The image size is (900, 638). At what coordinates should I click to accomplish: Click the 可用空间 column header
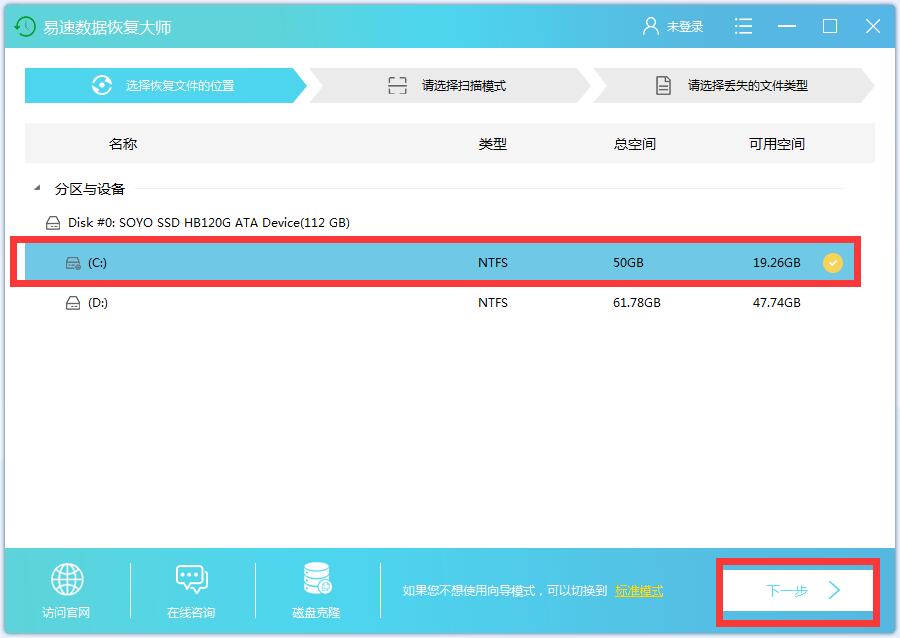click(x=777, y=144)
